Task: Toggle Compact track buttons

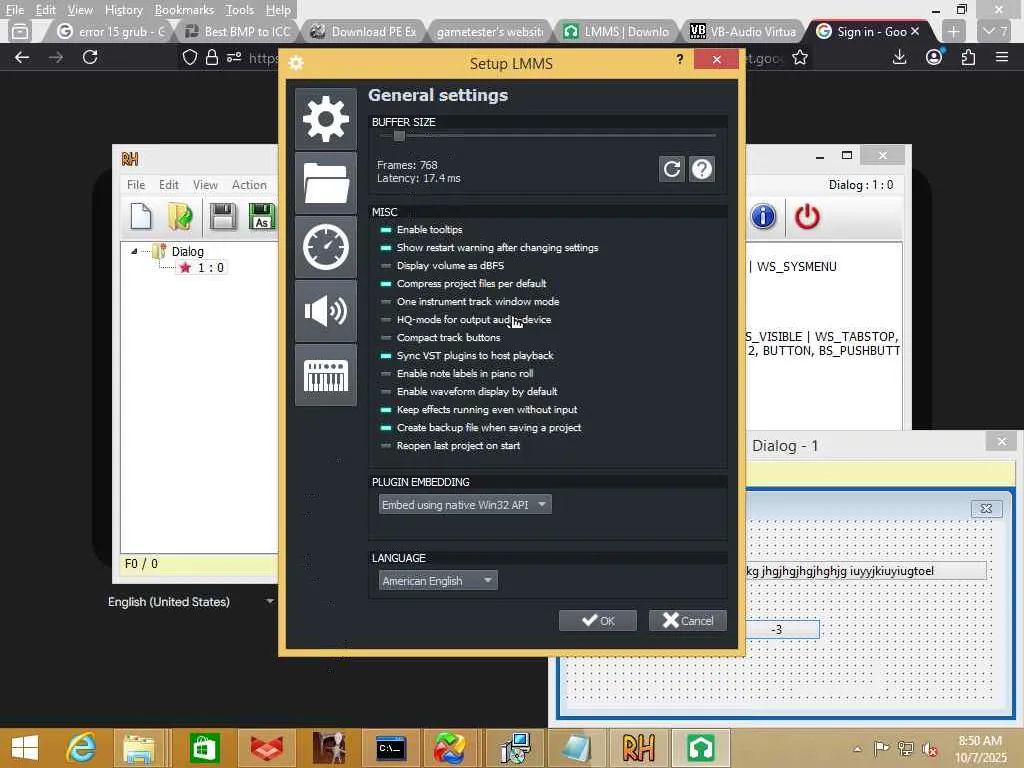Action: click(440, 338)
